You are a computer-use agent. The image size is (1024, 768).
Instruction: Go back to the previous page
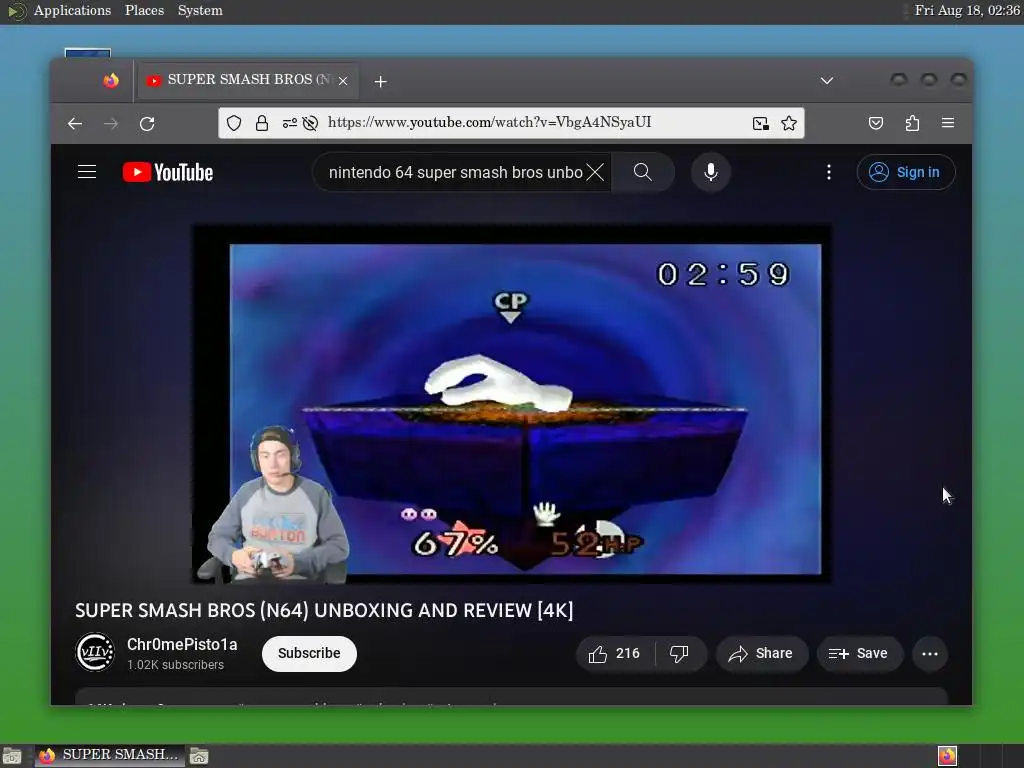pyautogui.click(x=75, y=123)
